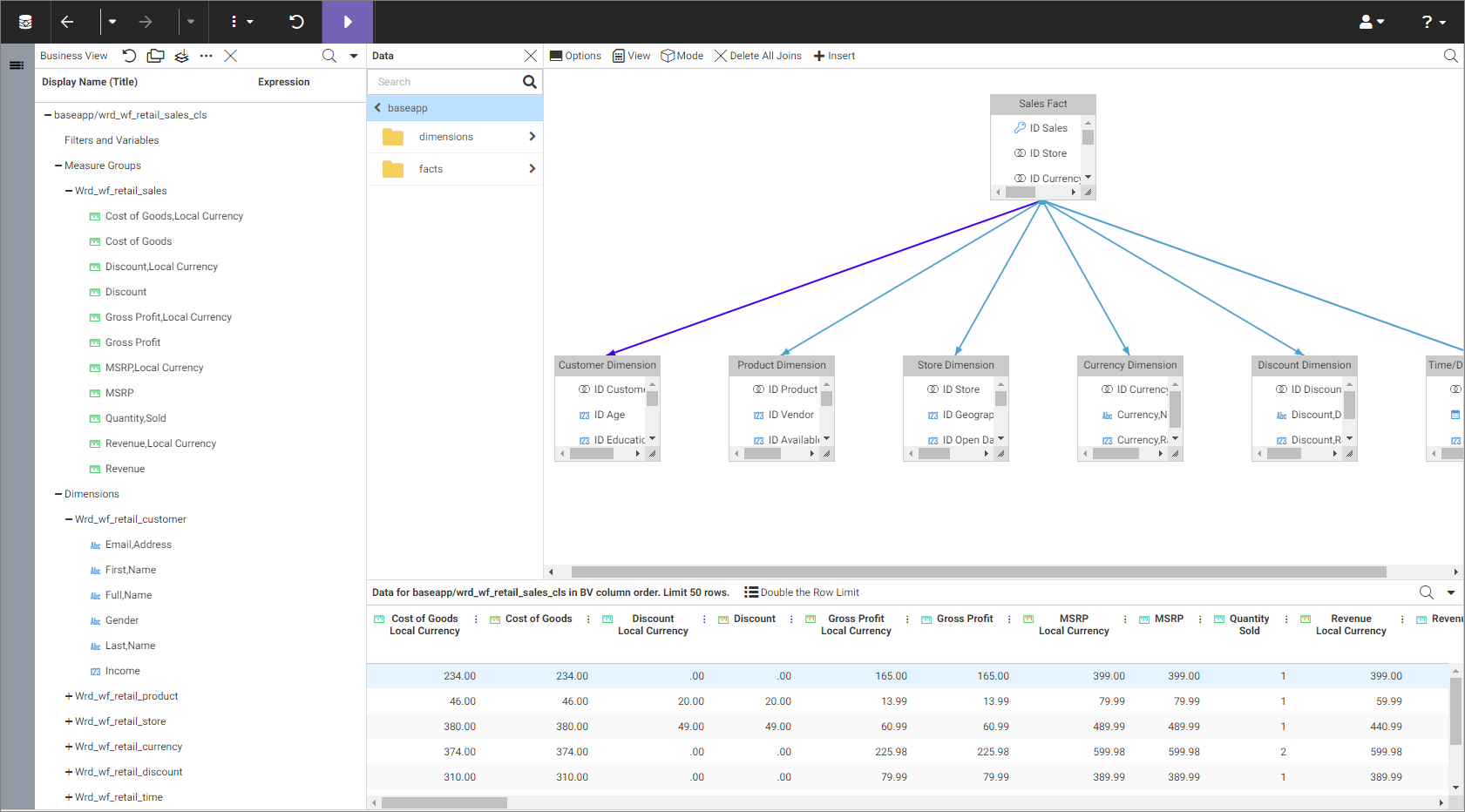Click the Insert menu item
1465x812 pixels.
834,56
